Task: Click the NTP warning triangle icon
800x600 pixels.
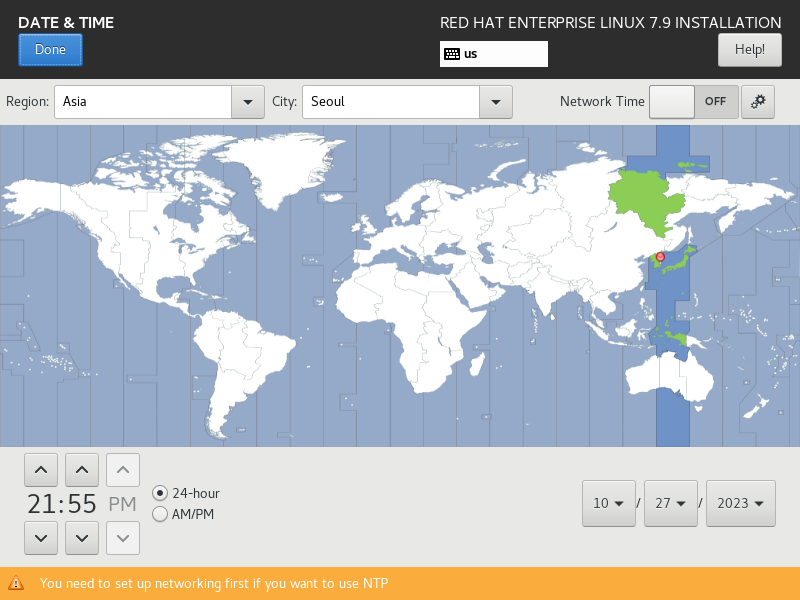Action: 16,583
